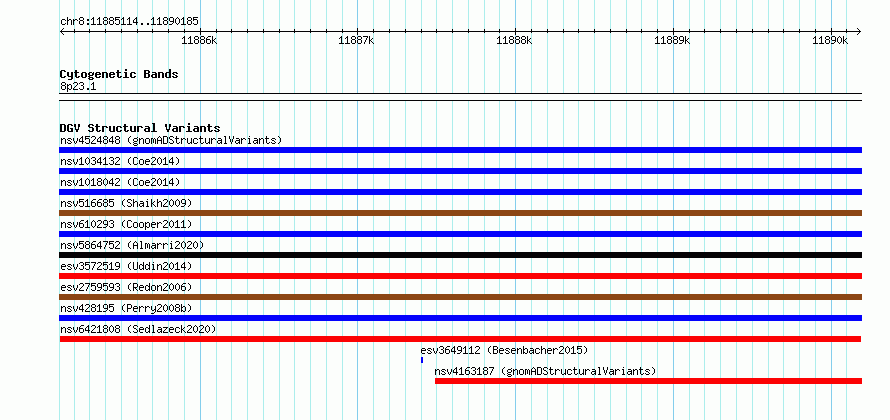Select the red bar under esv3572519
The width and height of the screenshot is (890, 420).
[460, 276]
